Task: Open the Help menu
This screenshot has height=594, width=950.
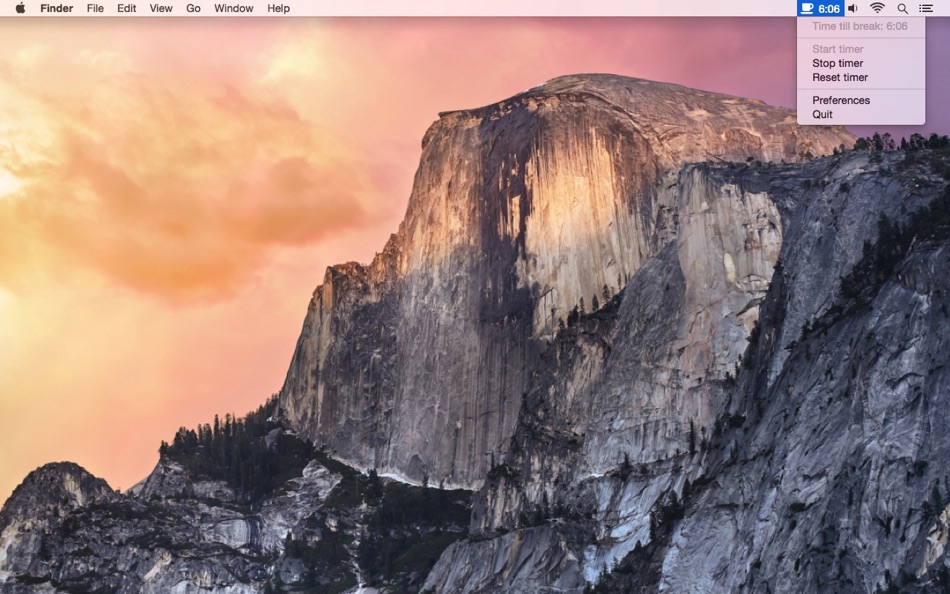Action: pos(278,8)
